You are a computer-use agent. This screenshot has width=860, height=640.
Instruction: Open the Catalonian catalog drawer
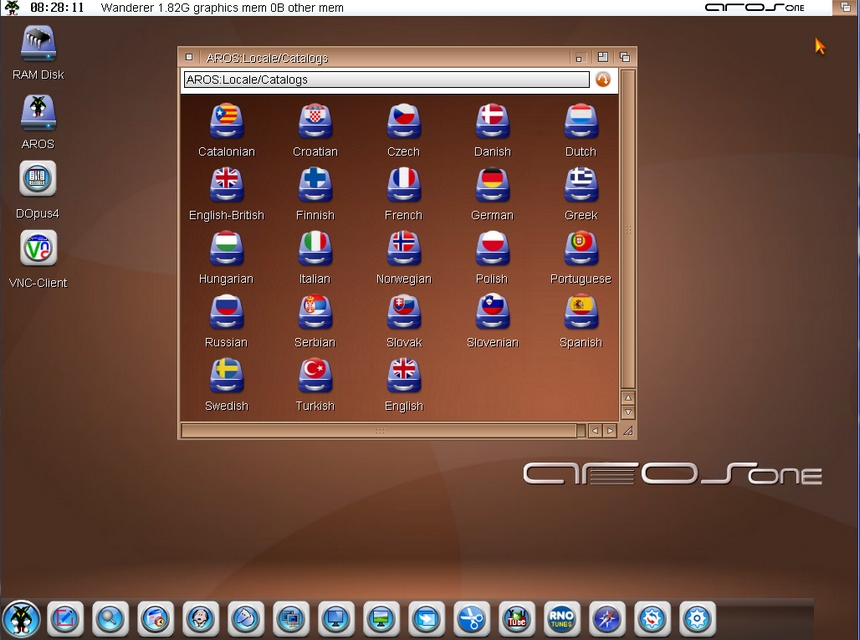[227, 123]
